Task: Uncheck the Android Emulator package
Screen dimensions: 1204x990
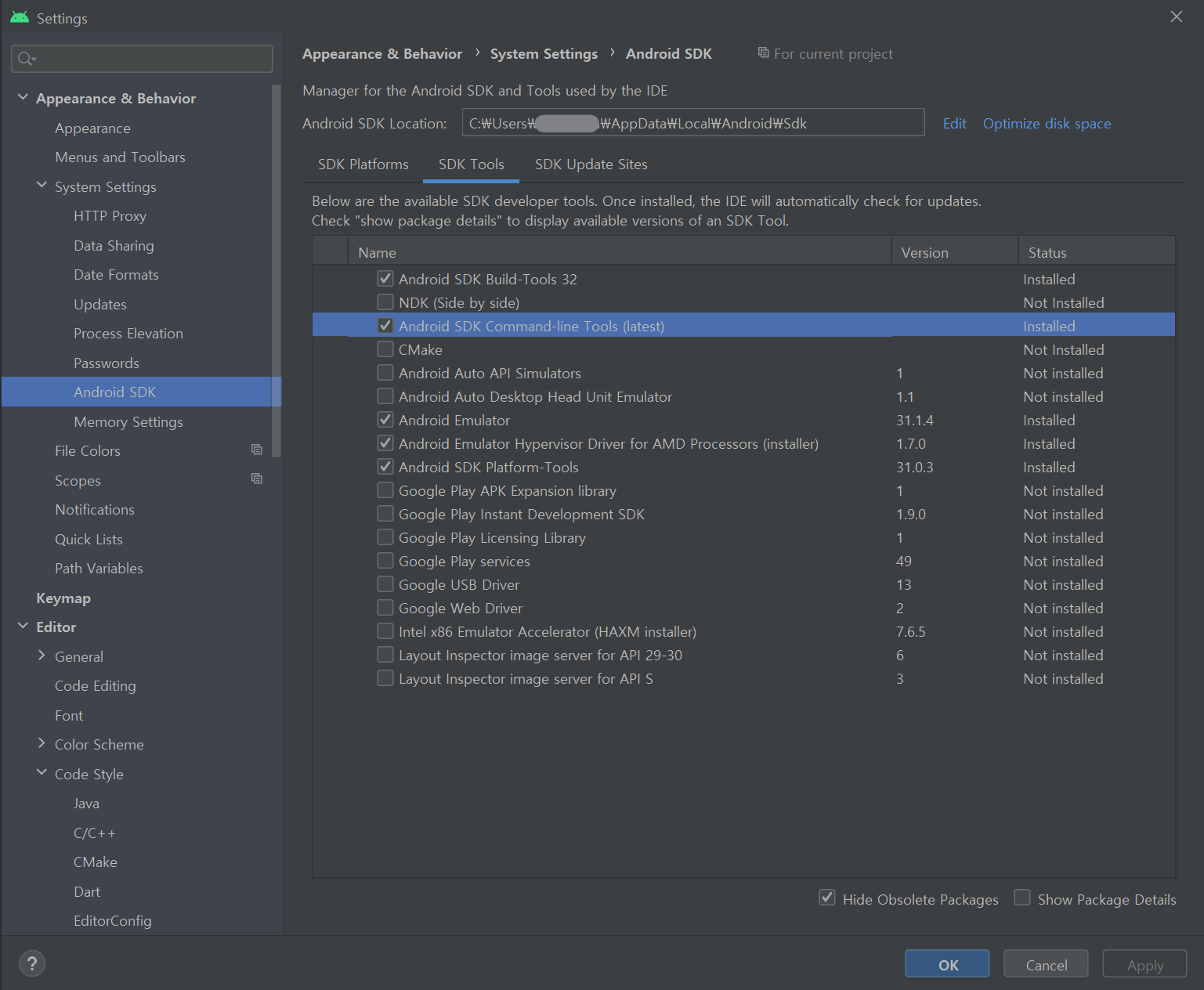Action: [385, 420]
